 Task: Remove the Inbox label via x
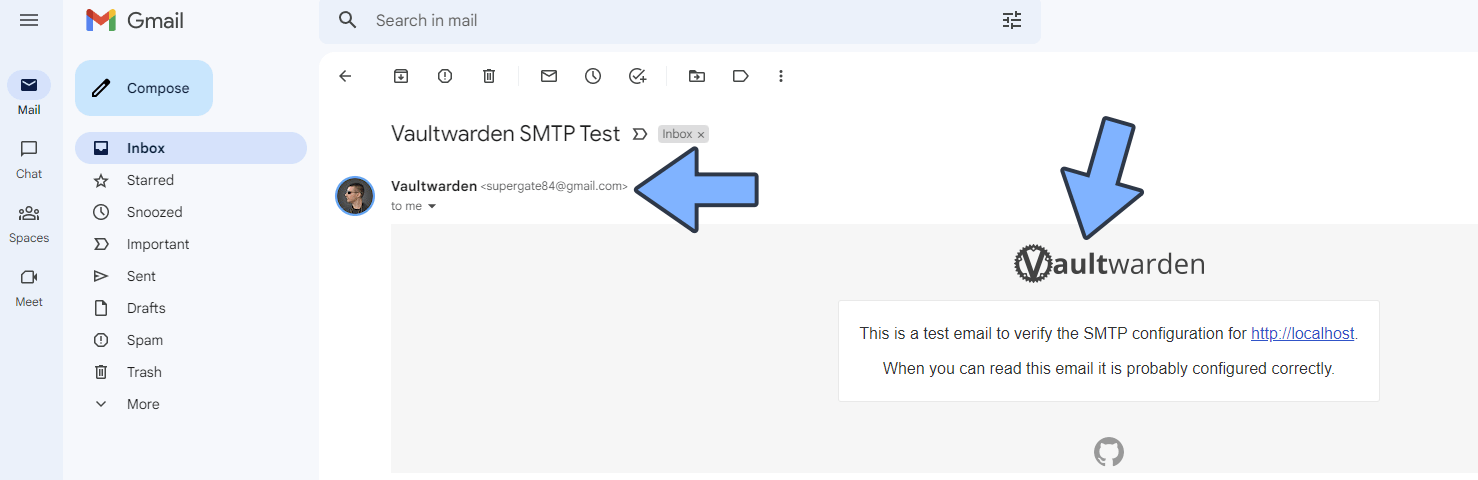[x=701, y=135]
